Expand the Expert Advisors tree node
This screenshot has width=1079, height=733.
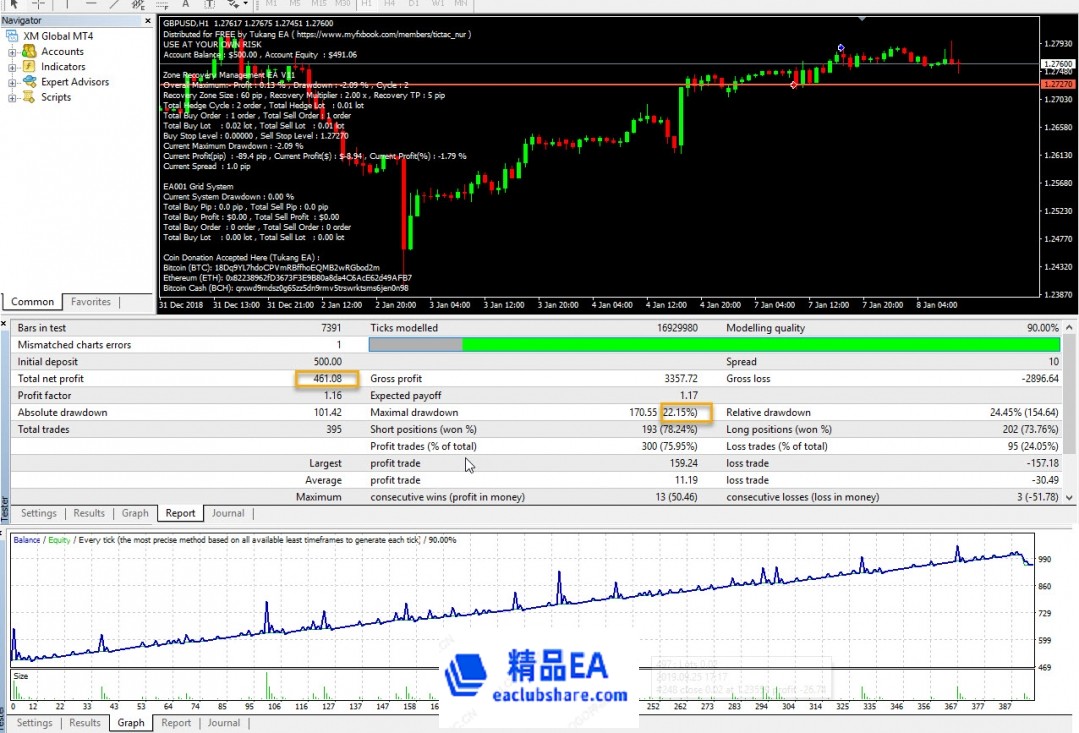tap(13, 82)
